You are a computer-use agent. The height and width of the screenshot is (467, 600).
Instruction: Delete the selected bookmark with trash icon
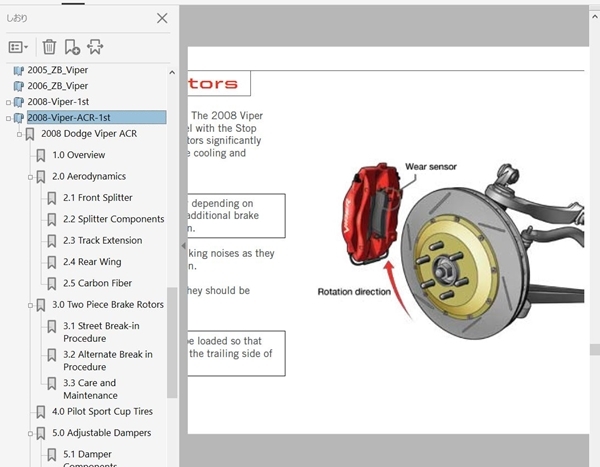tap(49, 47)
